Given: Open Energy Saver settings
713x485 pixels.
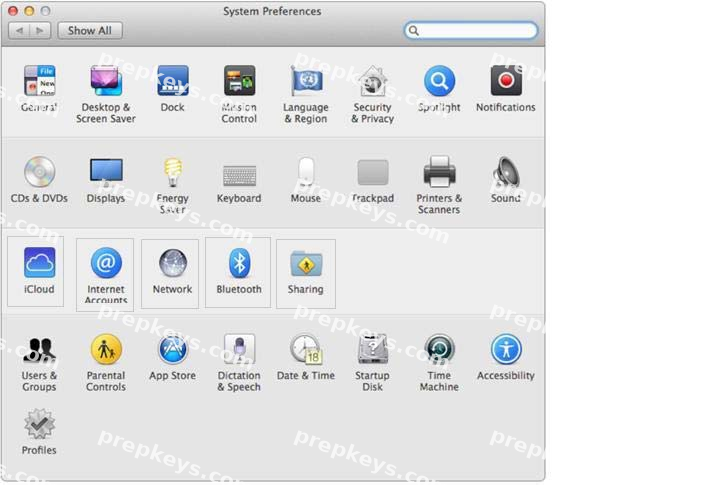Looking at the screenshot, I should (x=172, y=185).
